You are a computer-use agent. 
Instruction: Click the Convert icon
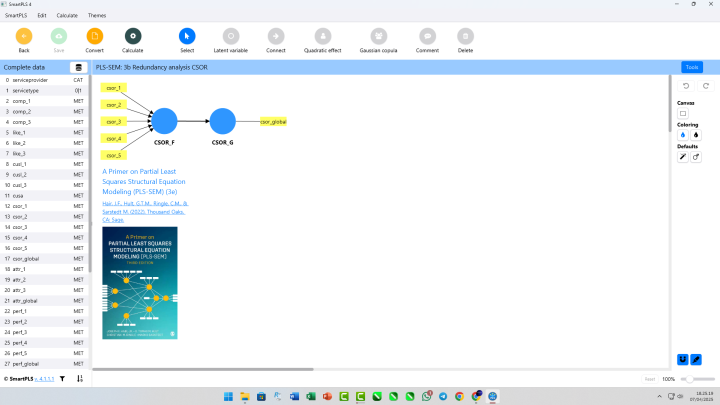click(x=95, y=36)
